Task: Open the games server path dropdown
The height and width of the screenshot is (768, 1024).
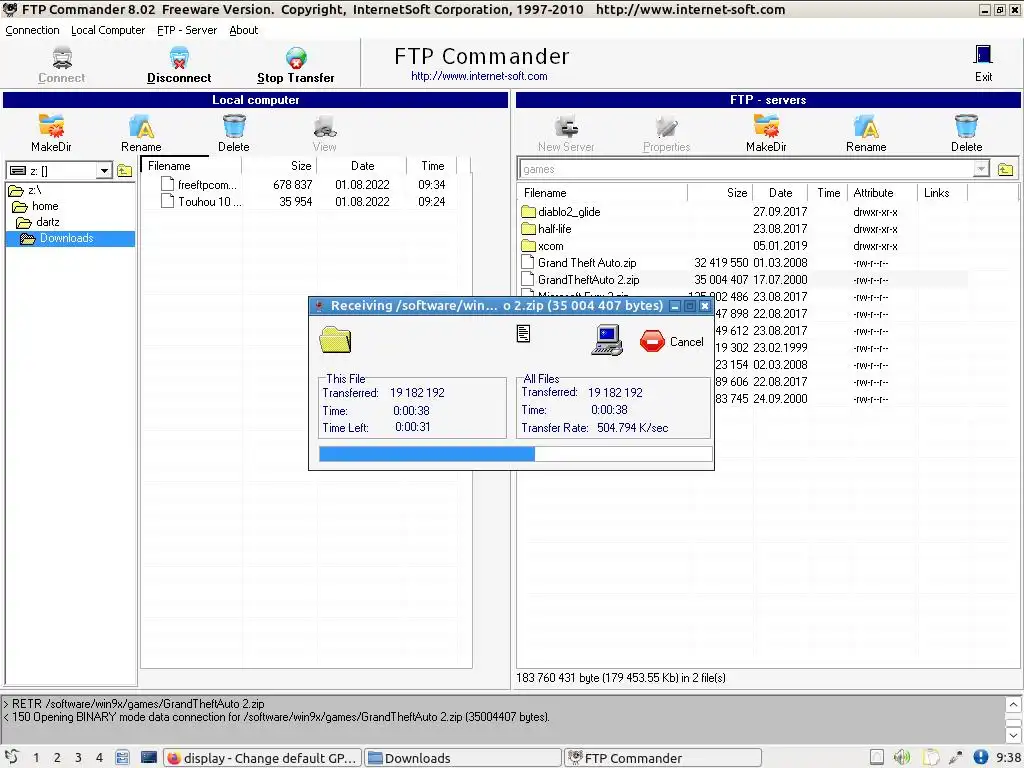Action: click(x=981, y=169)
